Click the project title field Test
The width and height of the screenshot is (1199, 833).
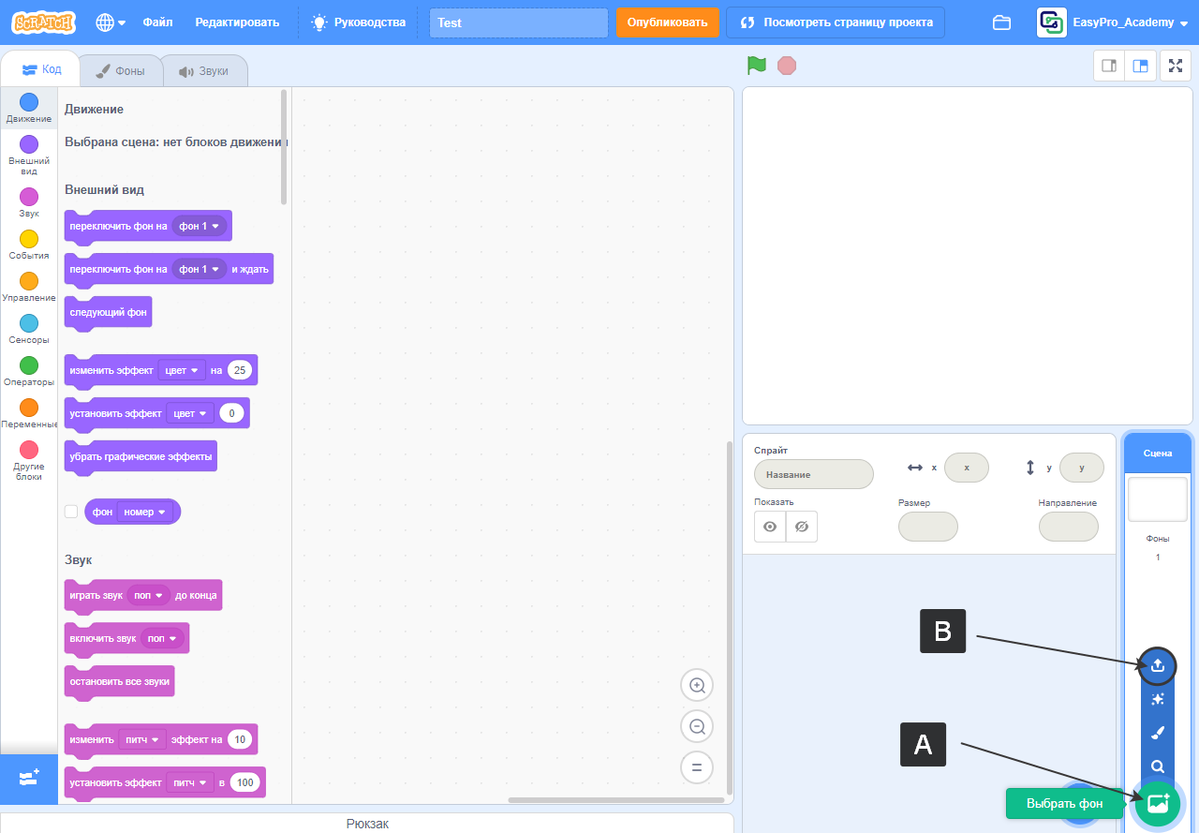coord(518,23)
